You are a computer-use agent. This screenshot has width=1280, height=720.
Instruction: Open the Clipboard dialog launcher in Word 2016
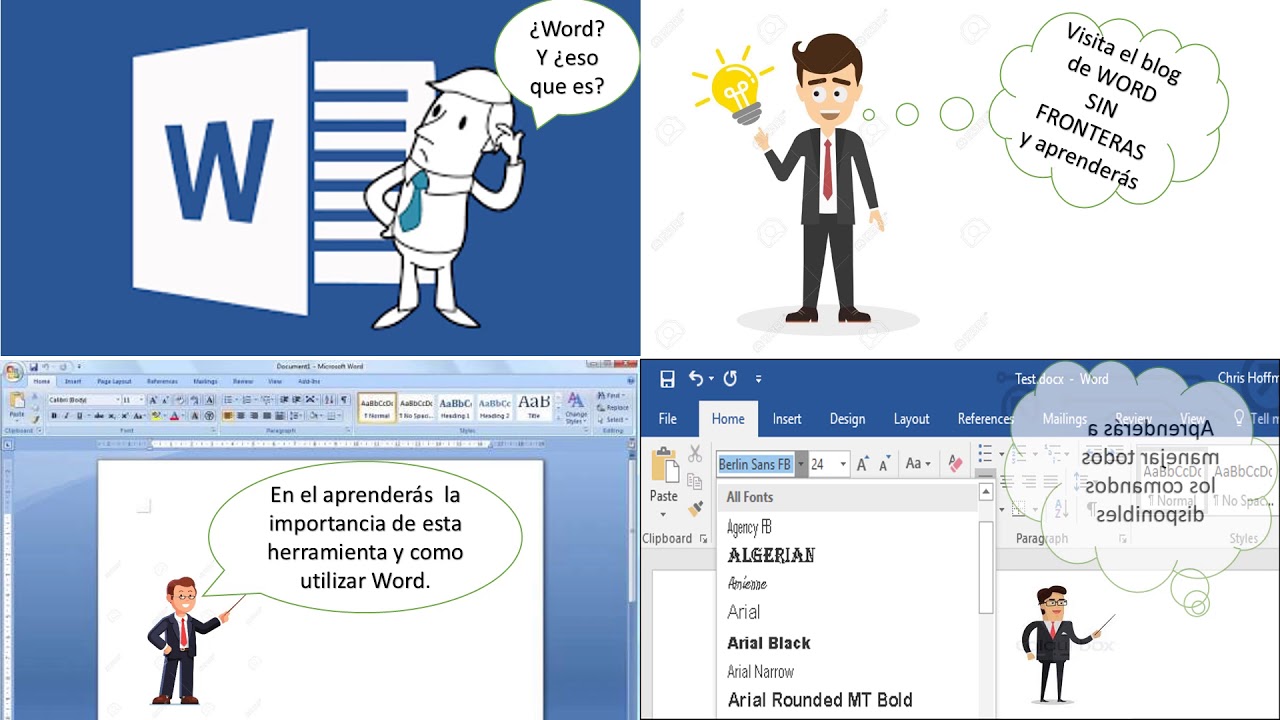pyautogui.click(x=703, y=539)
